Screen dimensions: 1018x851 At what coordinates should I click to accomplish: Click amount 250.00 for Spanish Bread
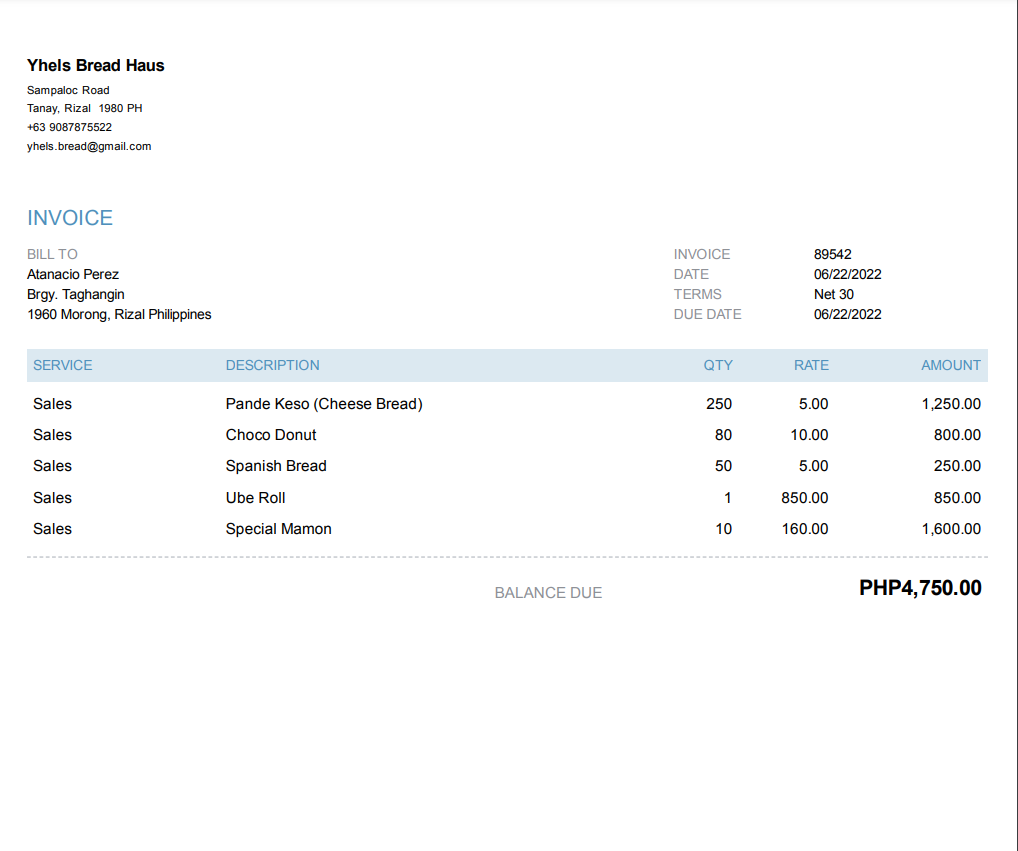957,467
